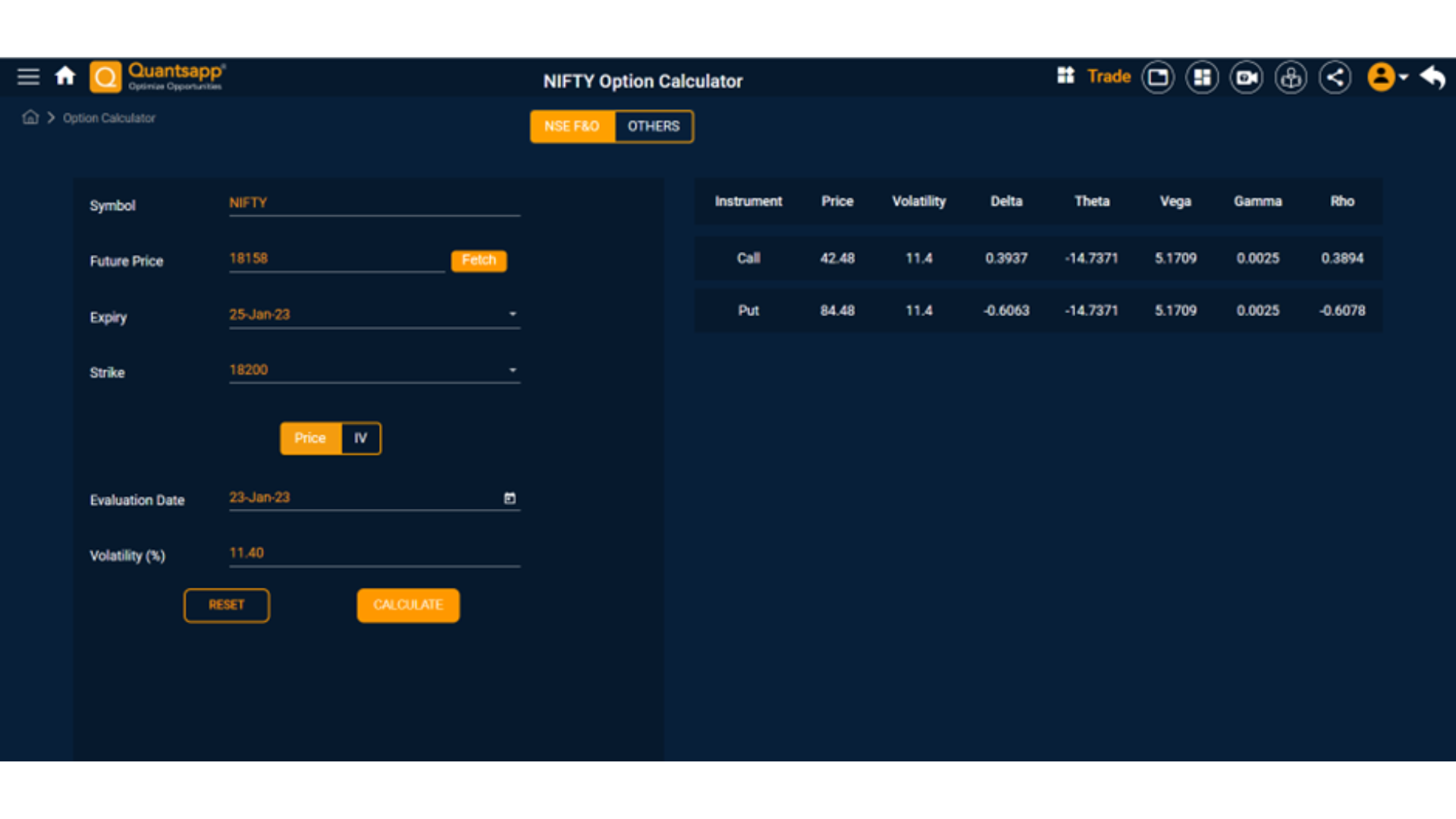Expand the Expiry dropdown
1456x819 pixels.
513,314
